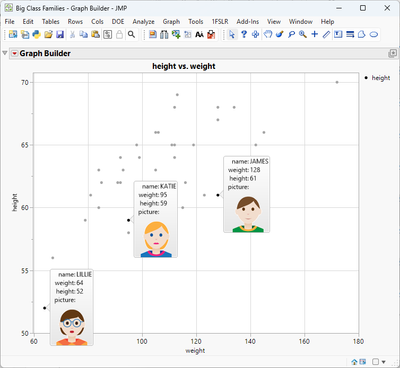The height and width of the screenshot is (368, 400).
Task: Select the Grabber hand tool
Action: (x=268, y=34)
